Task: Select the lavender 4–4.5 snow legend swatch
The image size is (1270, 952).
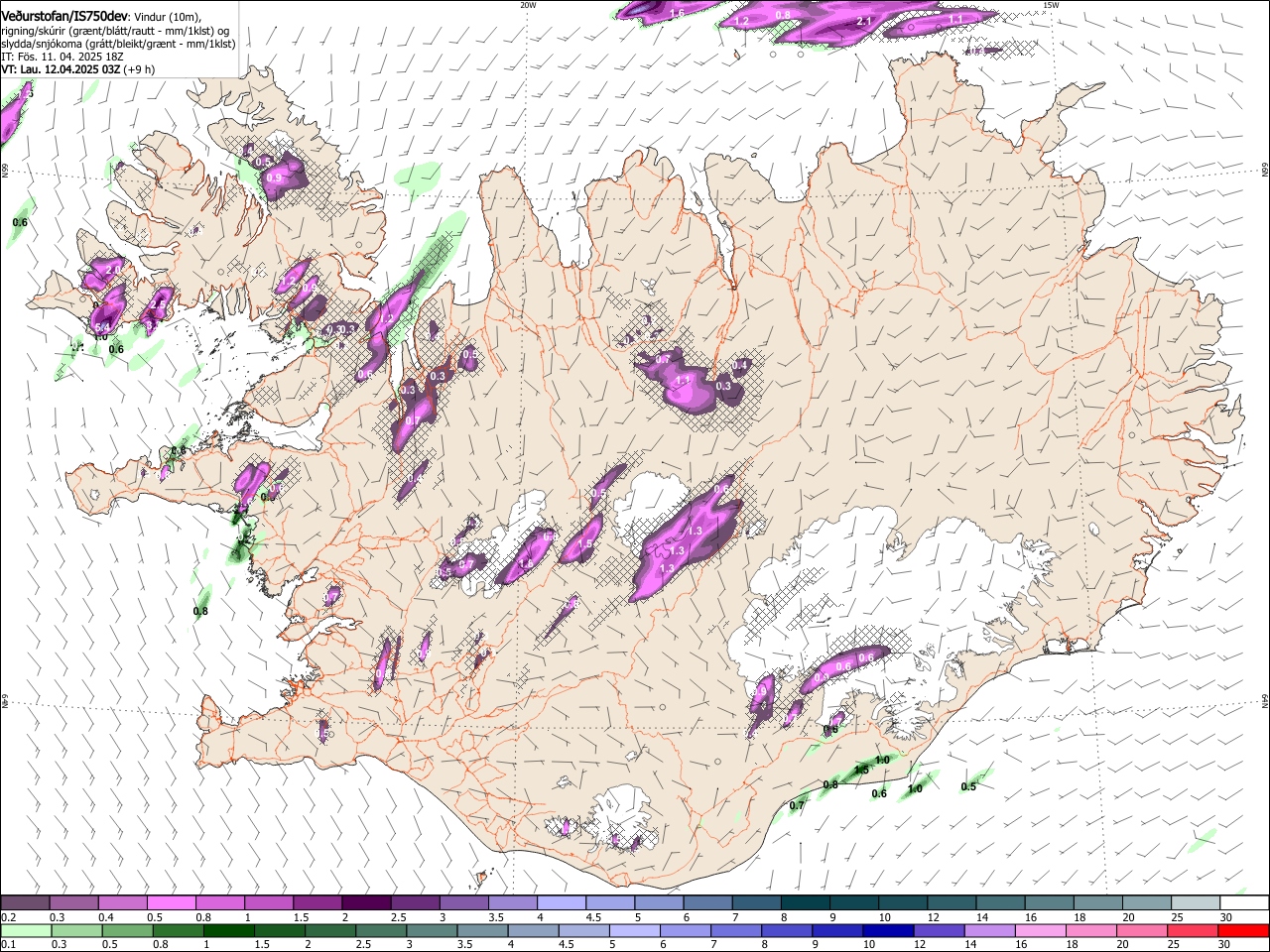Action: point(560,902)
